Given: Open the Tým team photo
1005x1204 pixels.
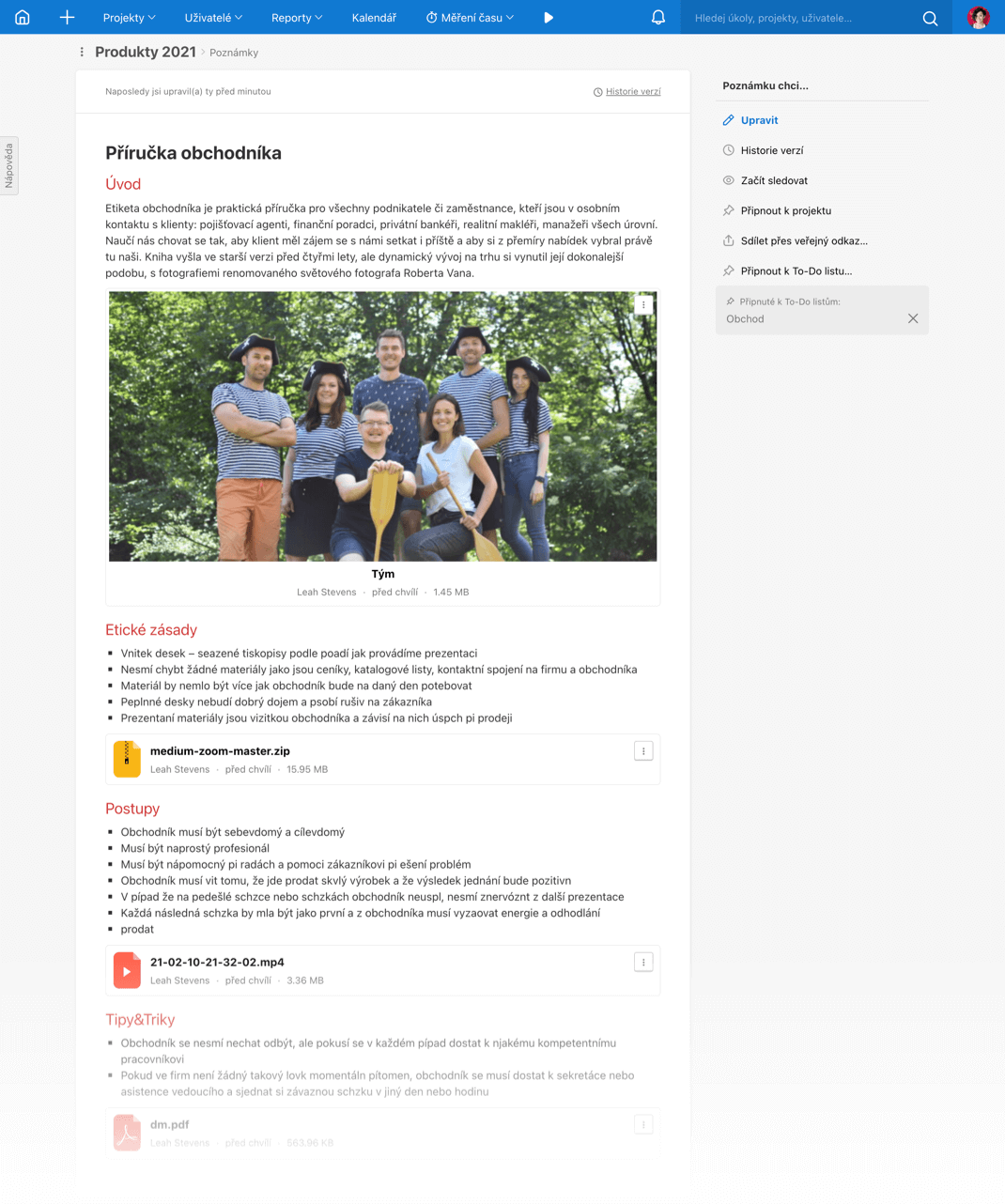Looking at the screenshot, I should click(383, 426).
